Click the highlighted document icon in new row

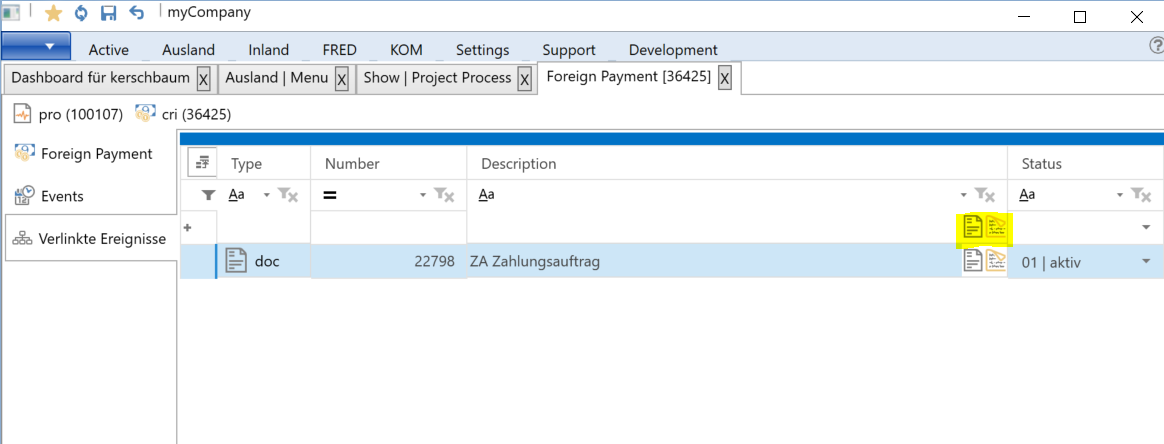tap(973, 228)
